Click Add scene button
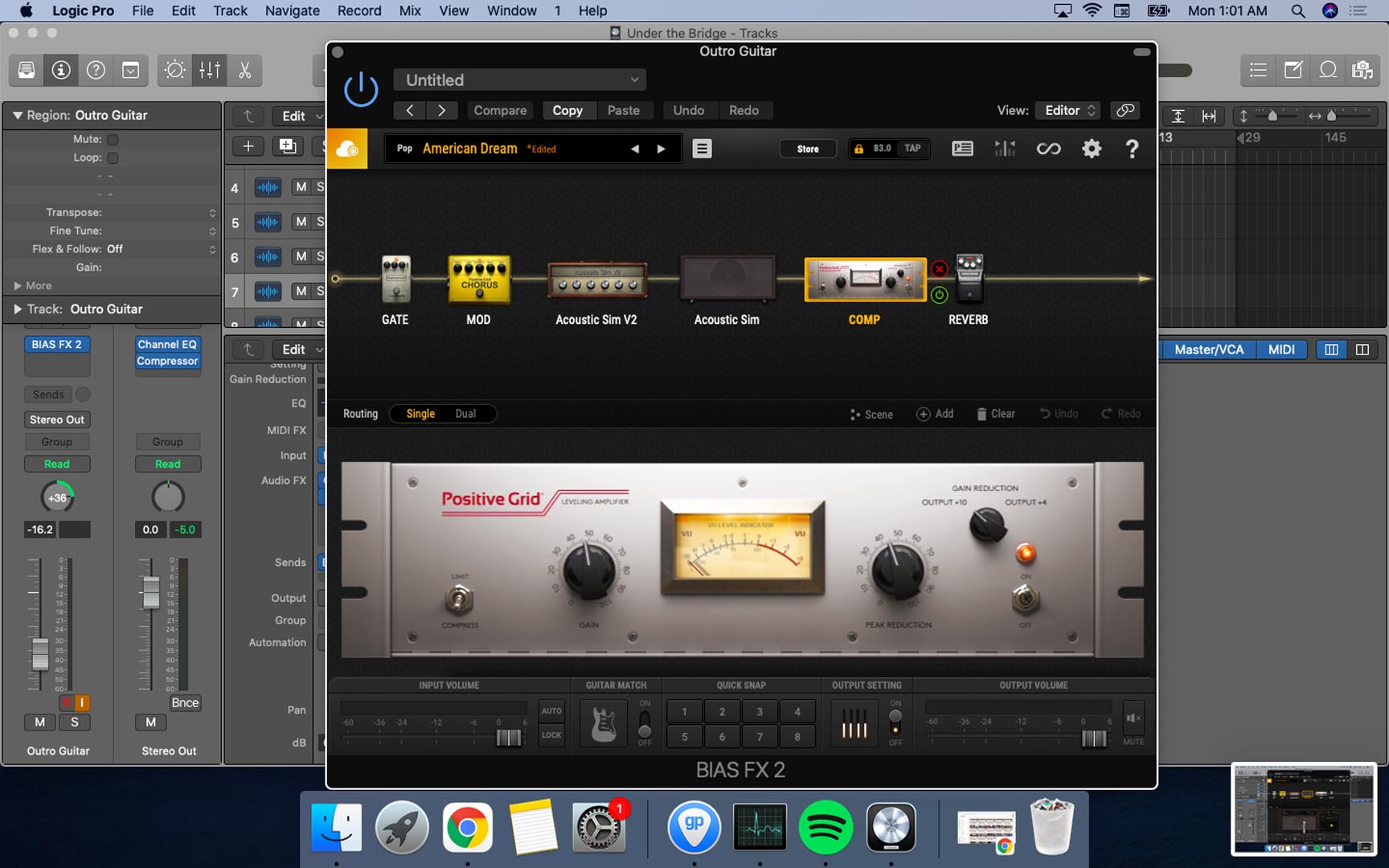Viewport: 1389px width, 868px height. tap(936, 414)
